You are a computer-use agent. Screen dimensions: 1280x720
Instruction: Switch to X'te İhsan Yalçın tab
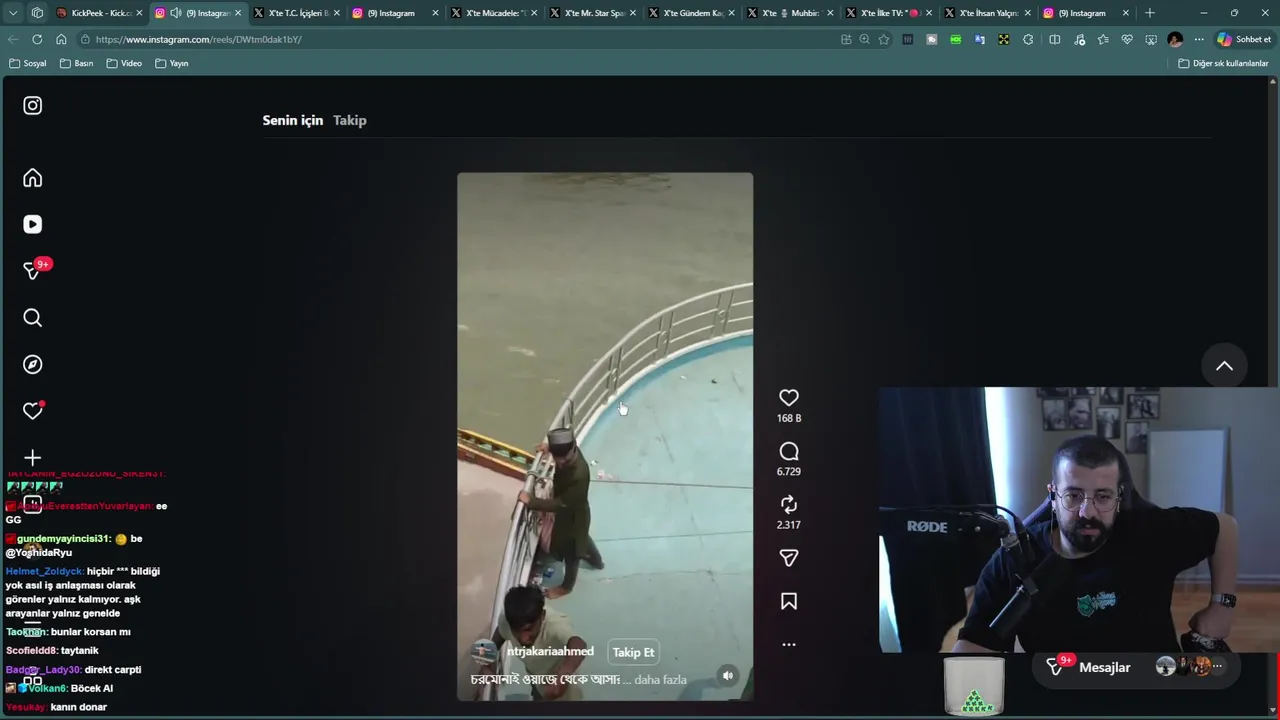987,13
